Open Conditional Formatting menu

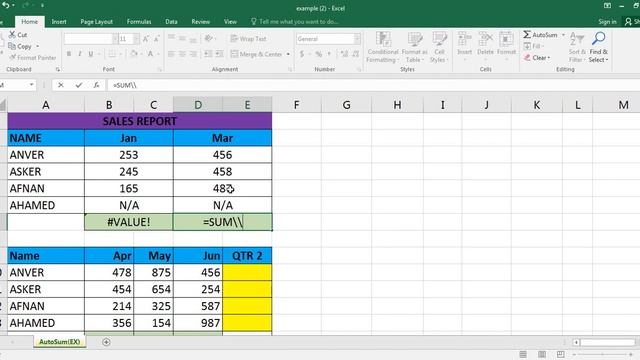click(383, 47)
